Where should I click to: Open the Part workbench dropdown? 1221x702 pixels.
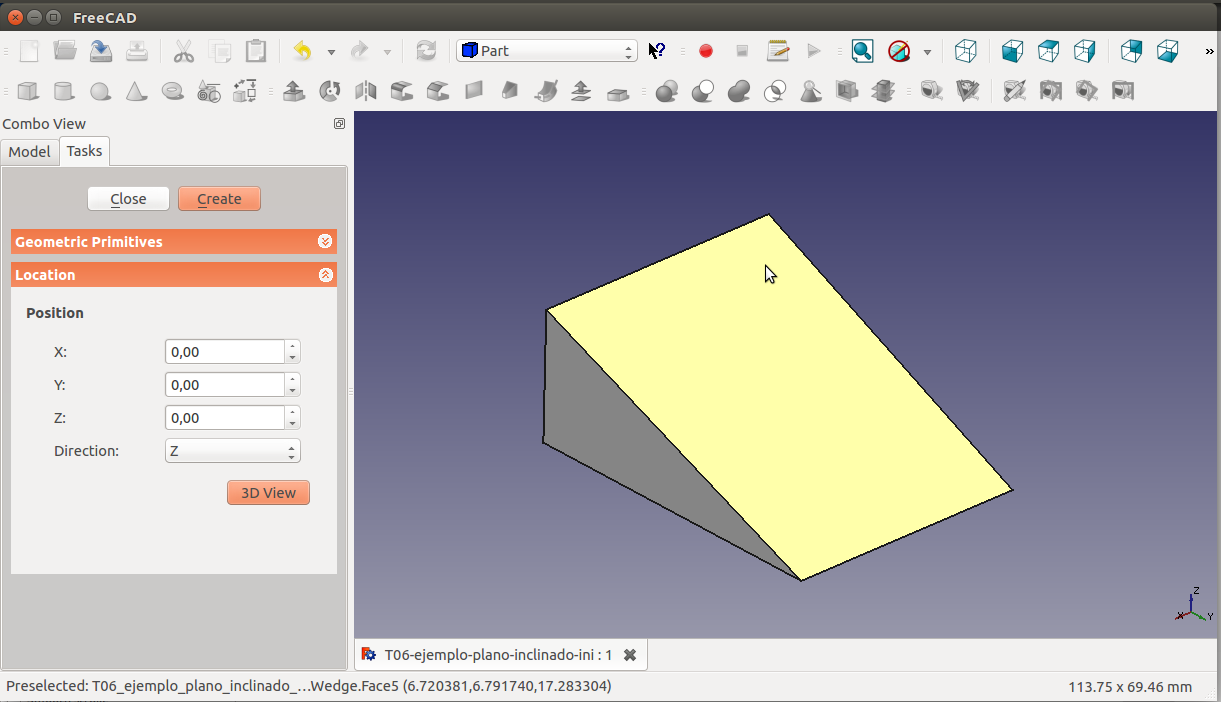[547, 51]
